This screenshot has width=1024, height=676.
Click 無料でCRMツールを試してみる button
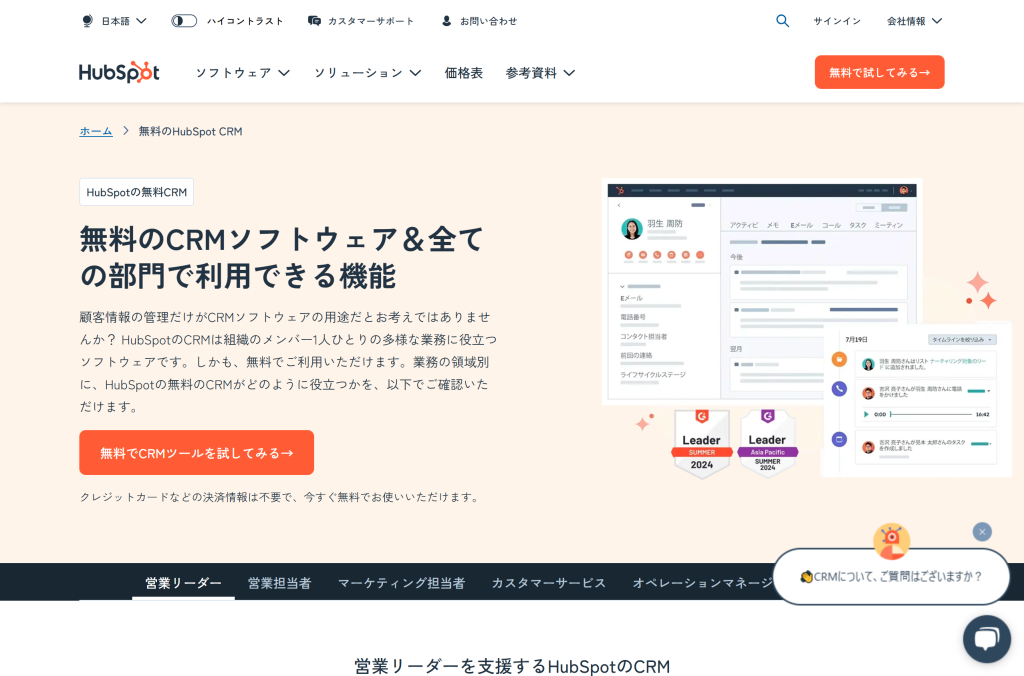[x=197, y=453]
